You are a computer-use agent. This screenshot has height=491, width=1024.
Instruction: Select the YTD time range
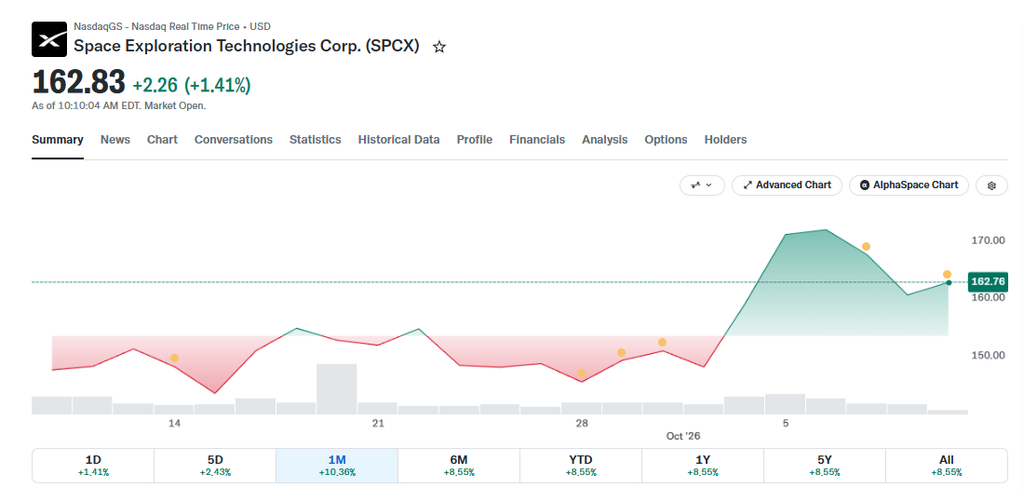(581, 466)
